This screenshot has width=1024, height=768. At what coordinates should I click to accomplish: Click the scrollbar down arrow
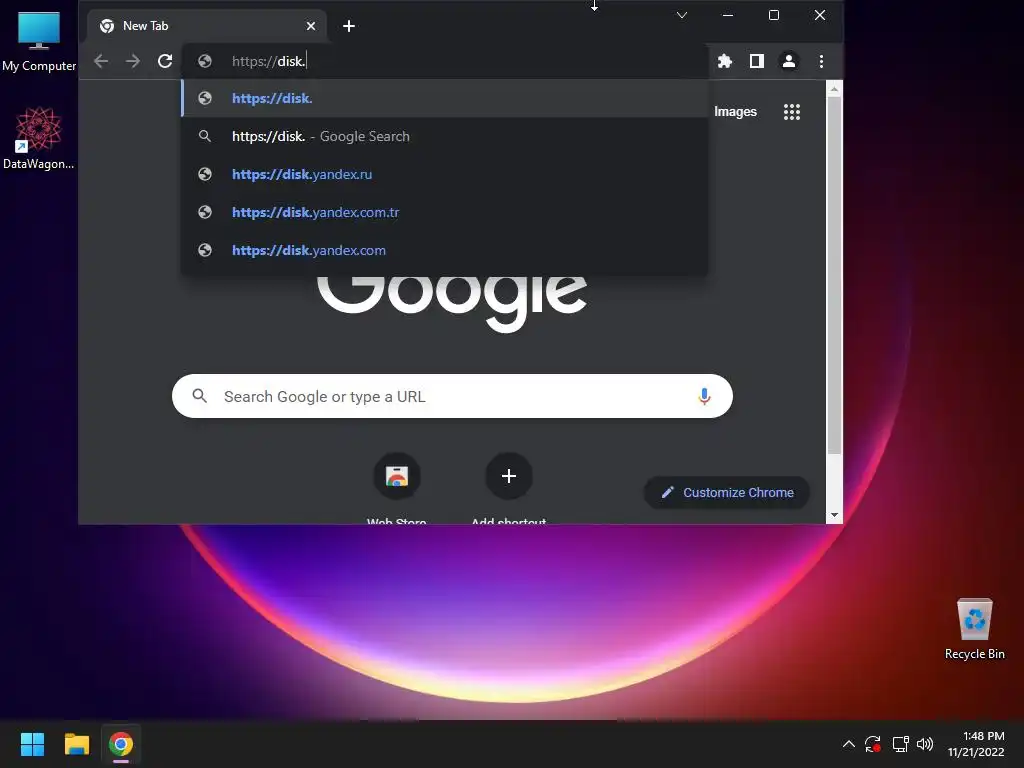pyautogui.click(x=834, y=515)
